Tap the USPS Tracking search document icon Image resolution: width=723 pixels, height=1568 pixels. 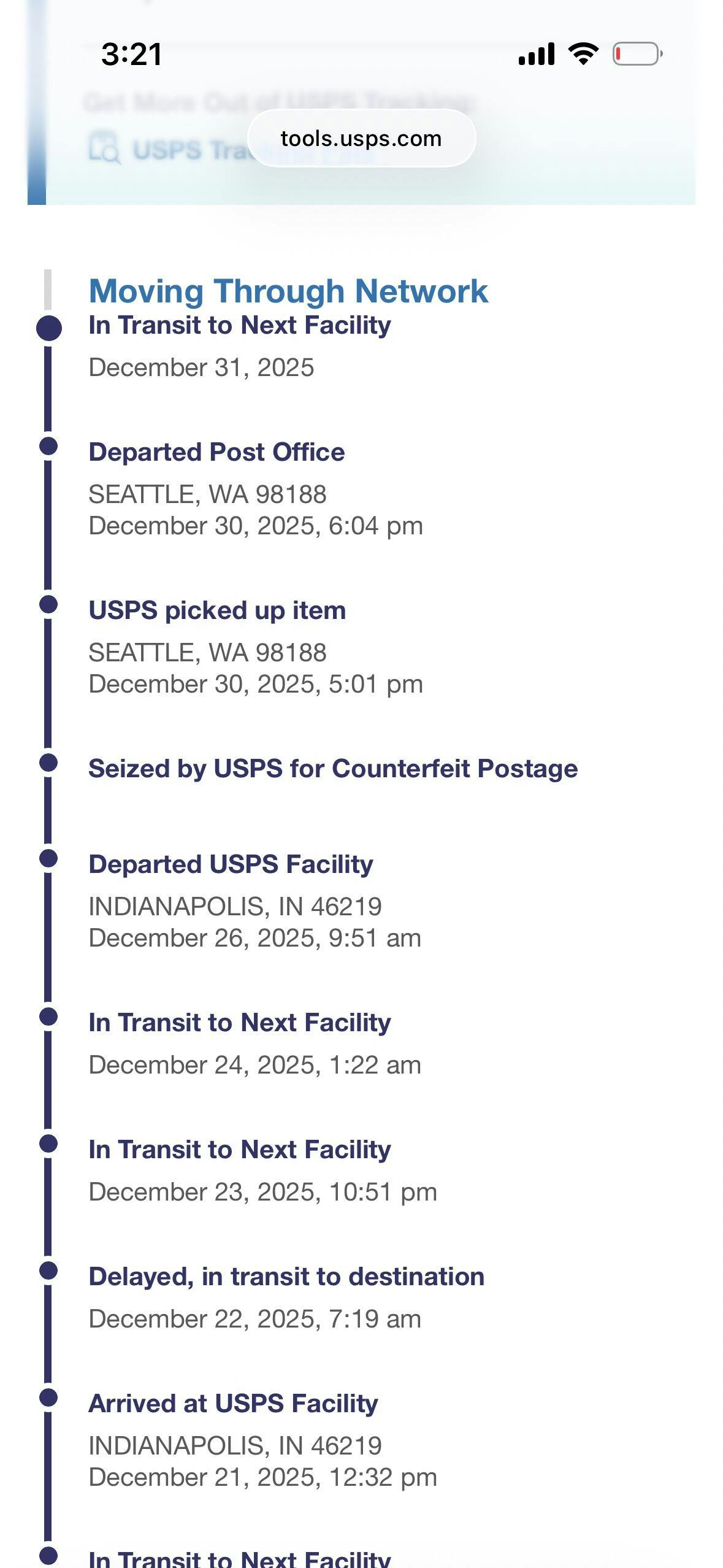click(104, 148)
